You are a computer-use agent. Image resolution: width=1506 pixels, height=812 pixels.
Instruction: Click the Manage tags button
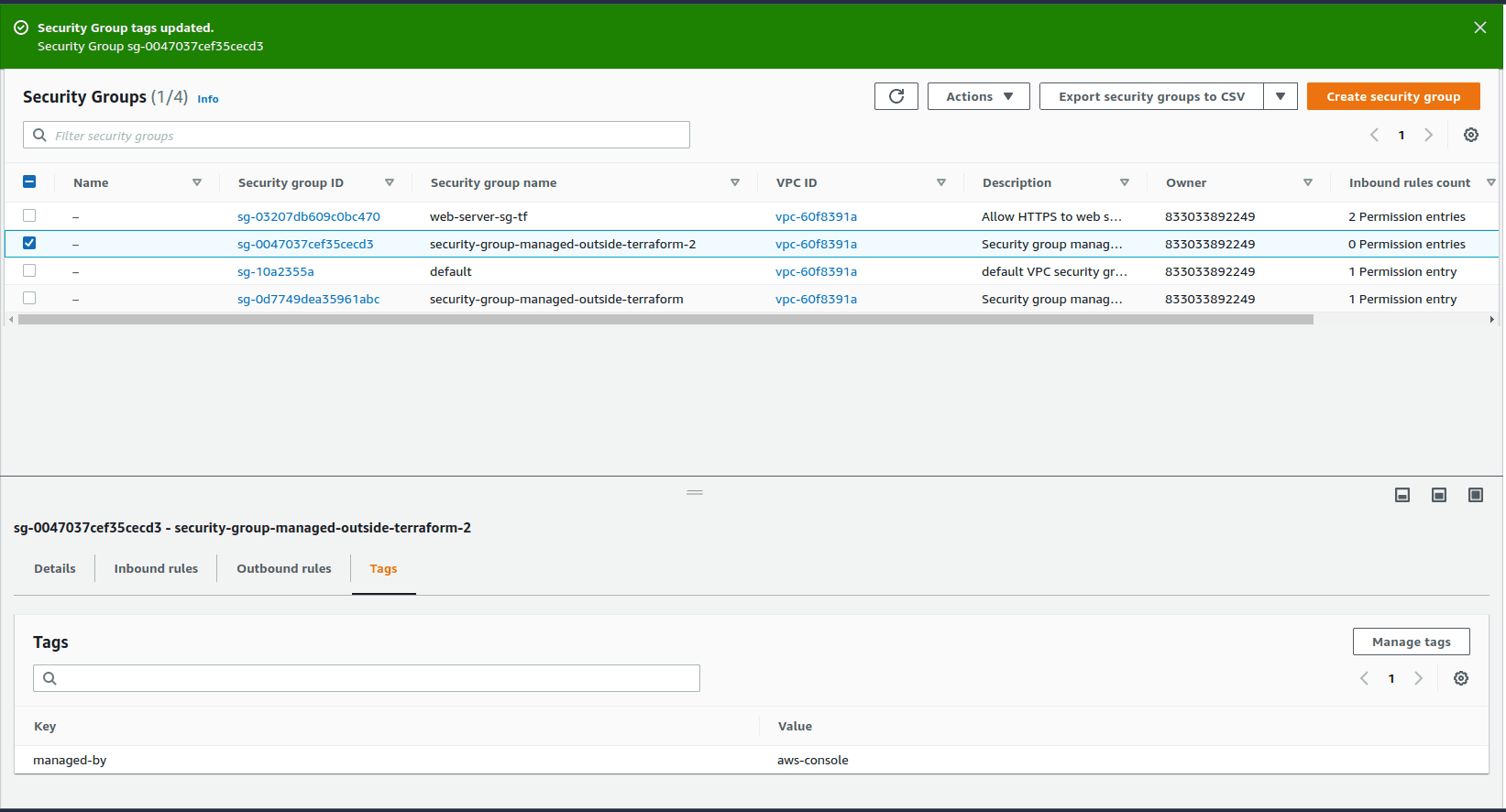(1412, 642)
